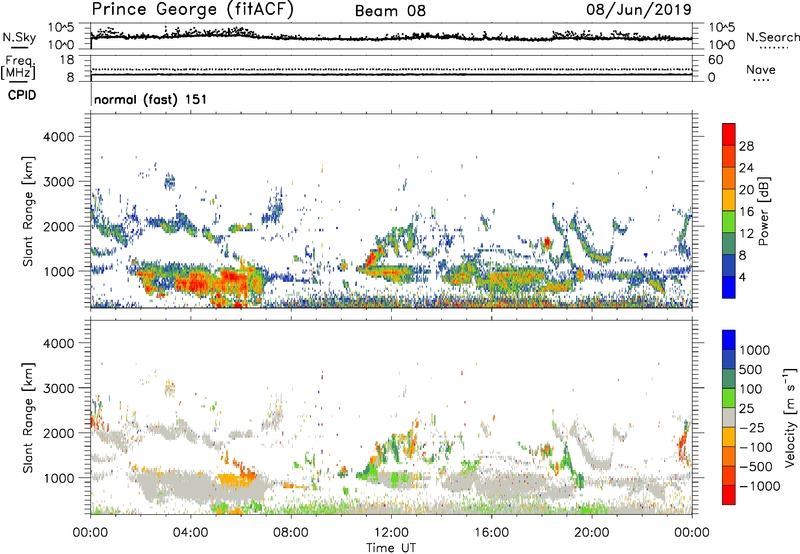Click the 'Velocity [m s⁻¹]' color bar title

click(790, 417)
